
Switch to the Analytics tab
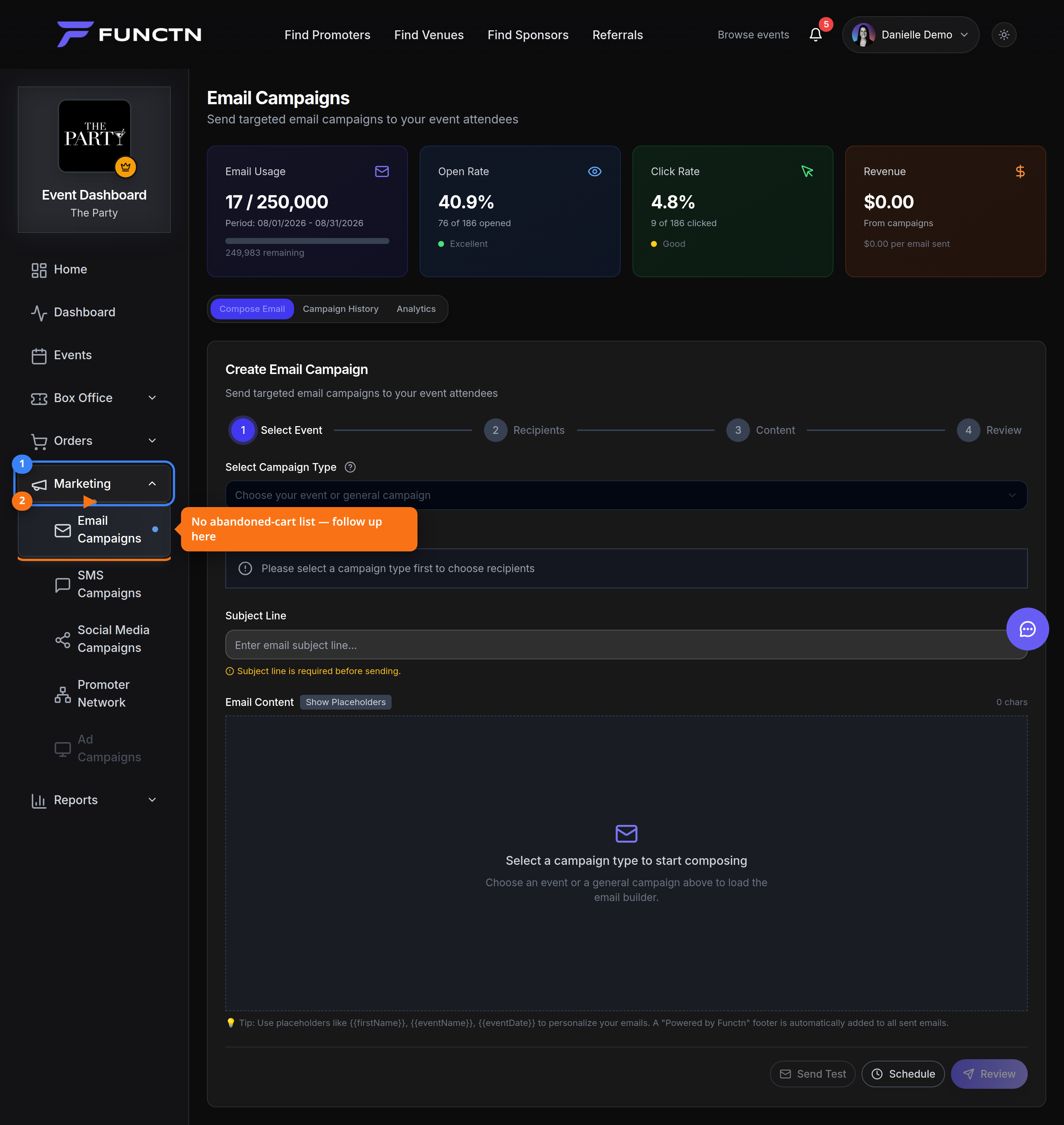click(x=416, y=309)
